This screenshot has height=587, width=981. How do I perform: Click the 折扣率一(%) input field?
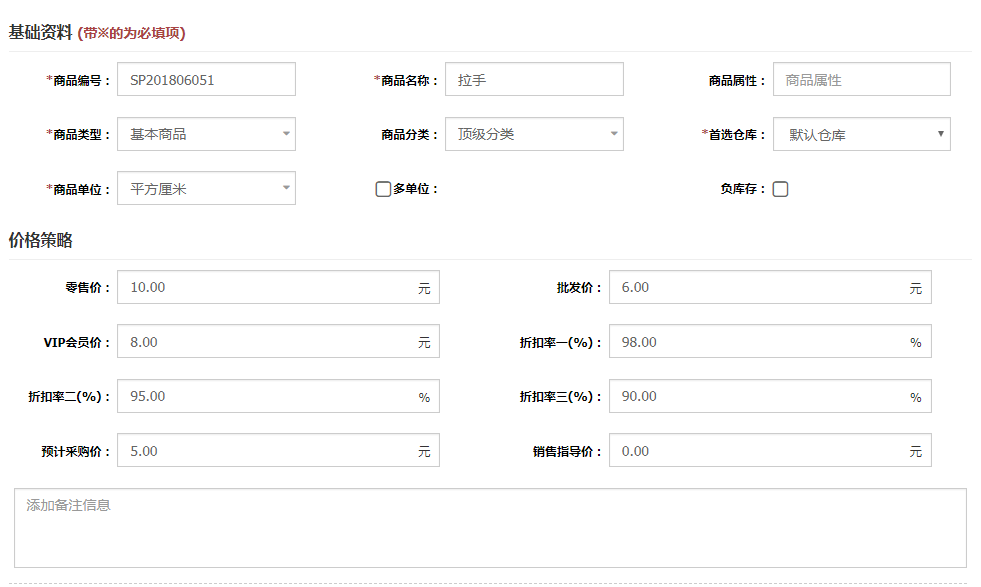[757, 342]
